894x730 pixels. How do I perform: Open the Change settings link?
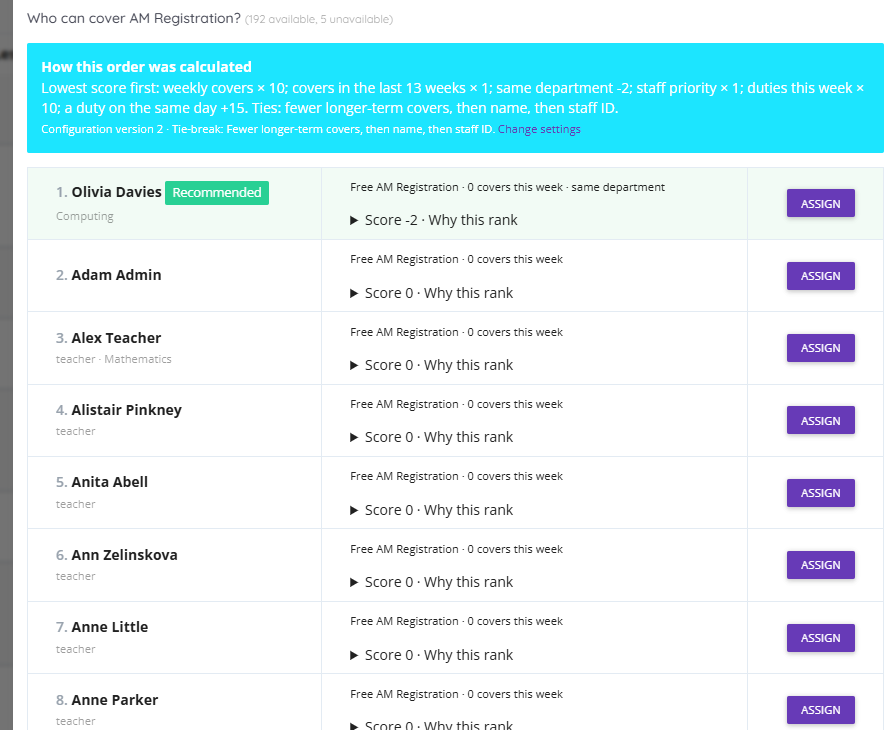539,129
